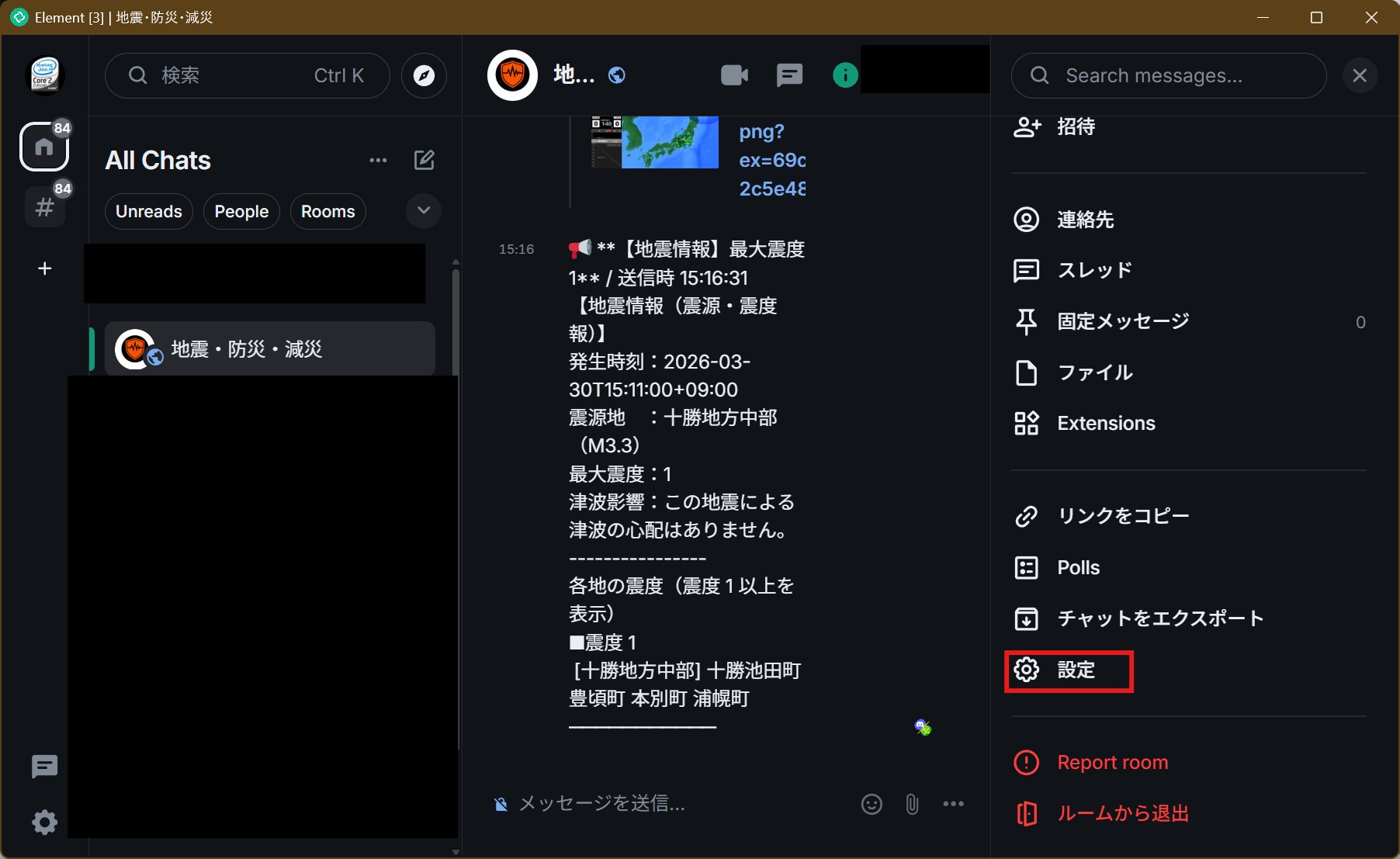
Task: Open the emoji picker in the composer
Action: [871, 804]
